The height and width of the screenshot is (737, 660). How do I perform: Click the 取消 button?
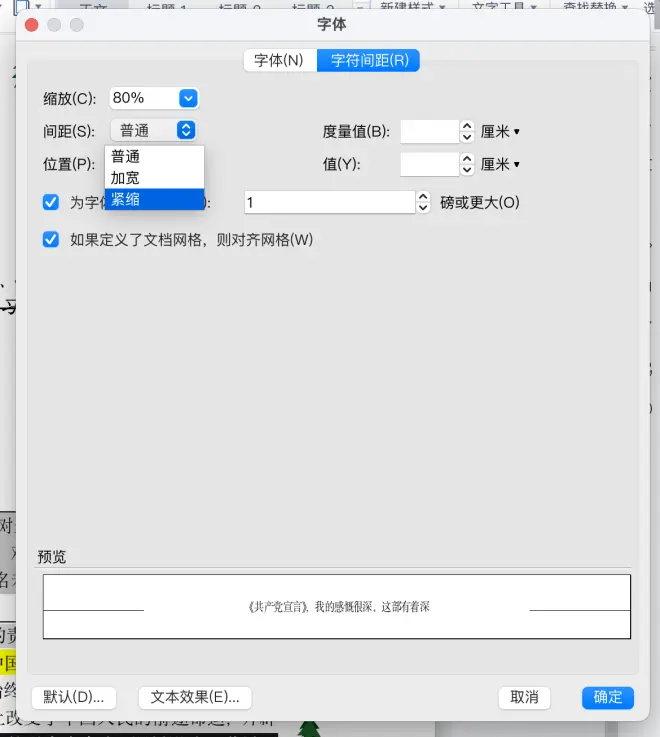[524, 697]
